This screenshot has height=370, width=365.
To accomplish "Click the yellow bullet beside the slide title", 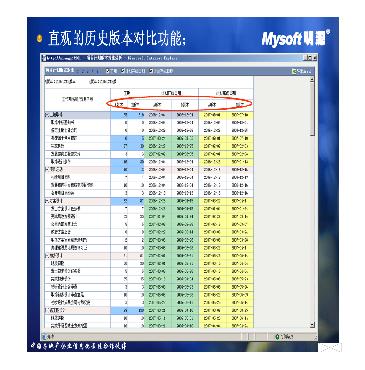I will point(40,39).
